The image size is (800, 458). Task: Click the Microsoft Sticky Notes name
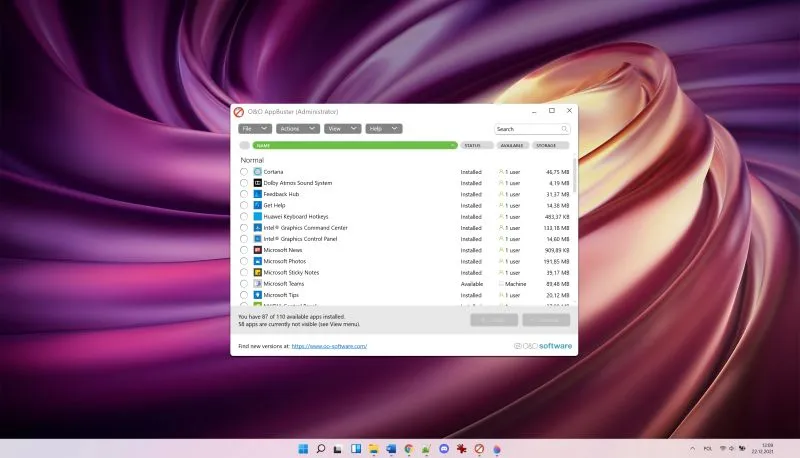tap(291, 273)
